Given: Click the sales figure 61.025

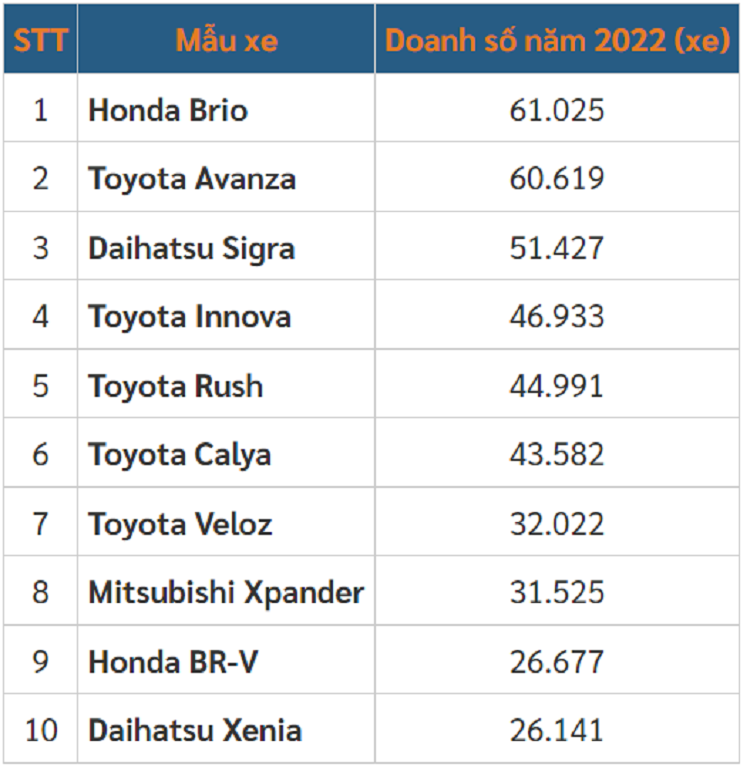Looking at the screenshot, I should (557, 109).
